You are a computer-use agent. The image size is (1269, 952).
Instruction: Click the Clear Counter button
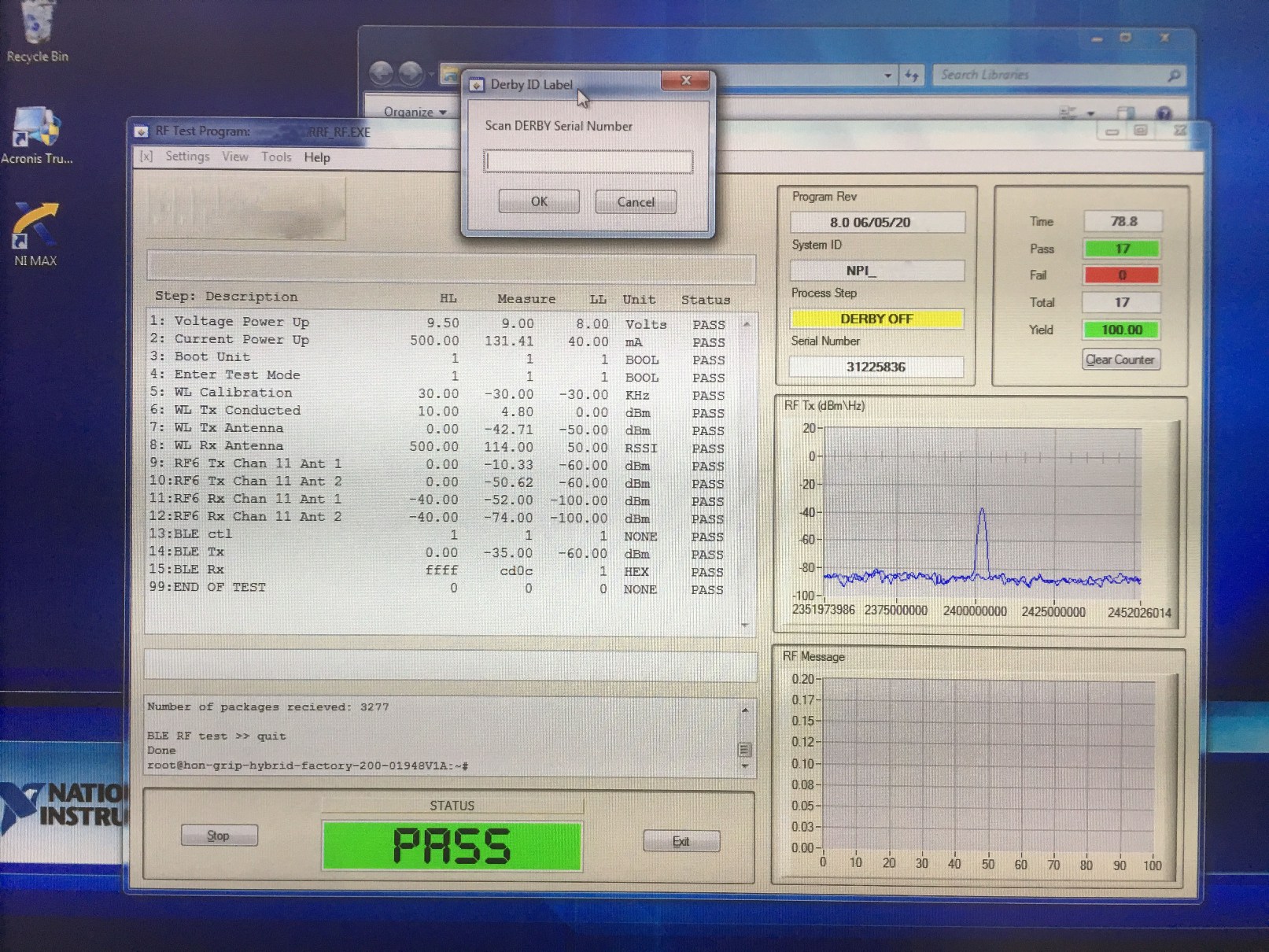(1120, 360)
